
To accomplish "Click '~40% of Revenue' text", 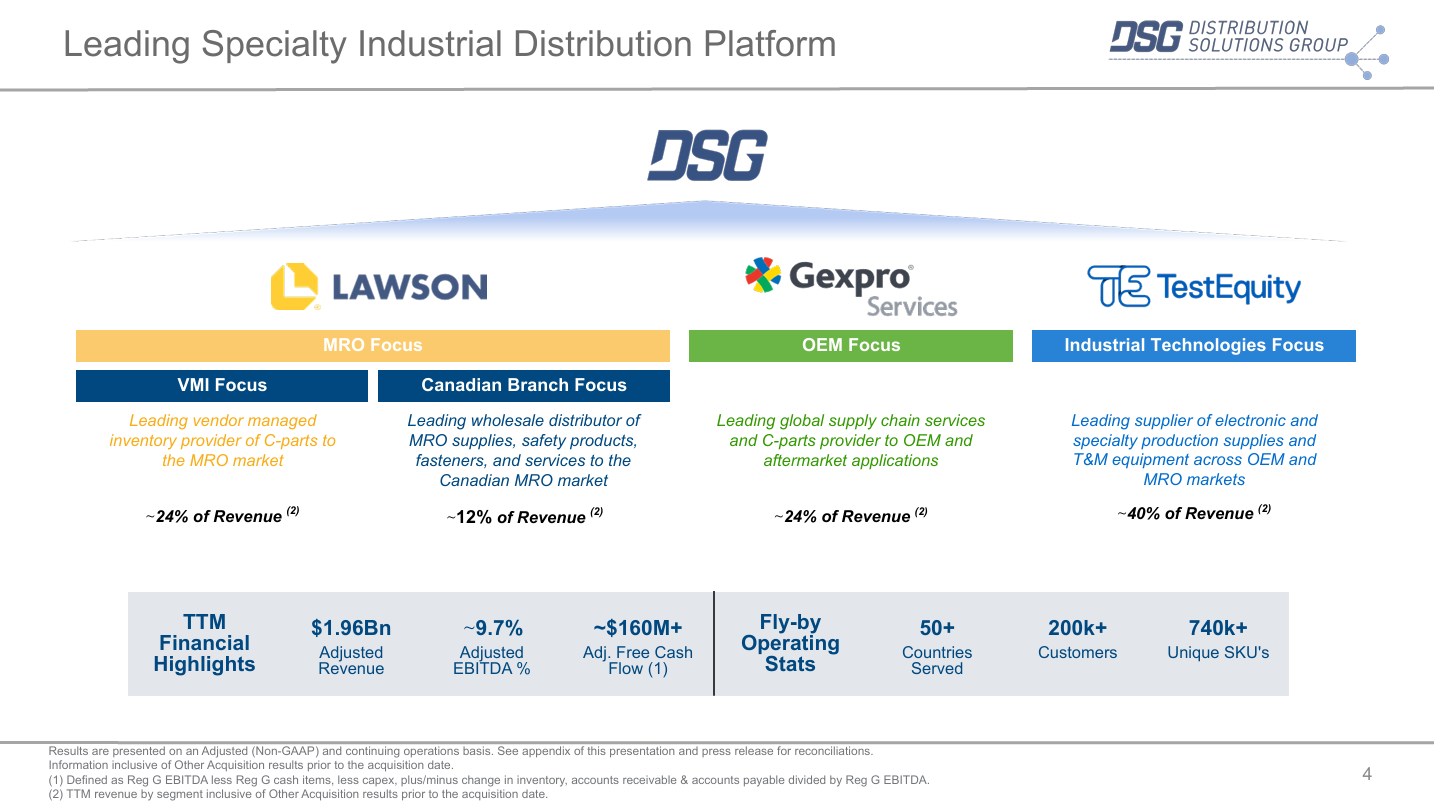I will (1194, 512).
